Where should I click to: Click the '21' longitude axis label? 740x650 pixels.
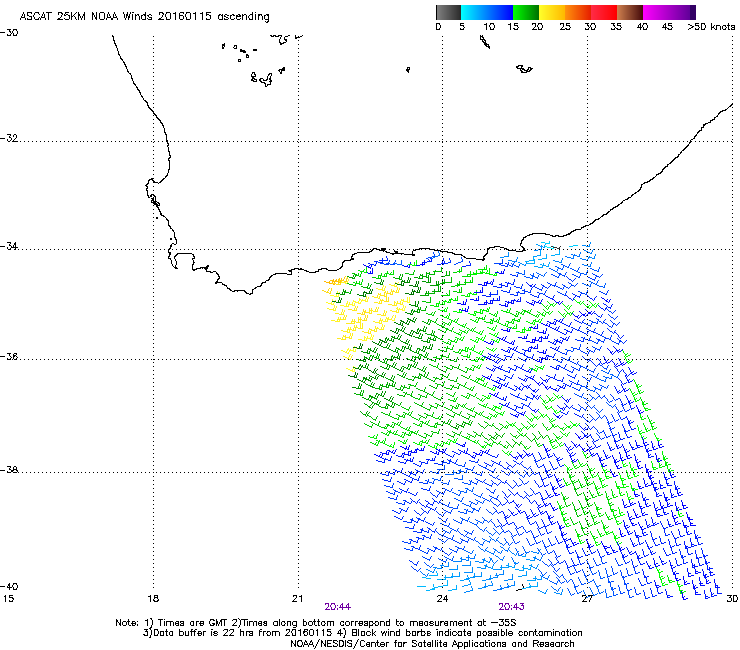click(x=297, y=599)
